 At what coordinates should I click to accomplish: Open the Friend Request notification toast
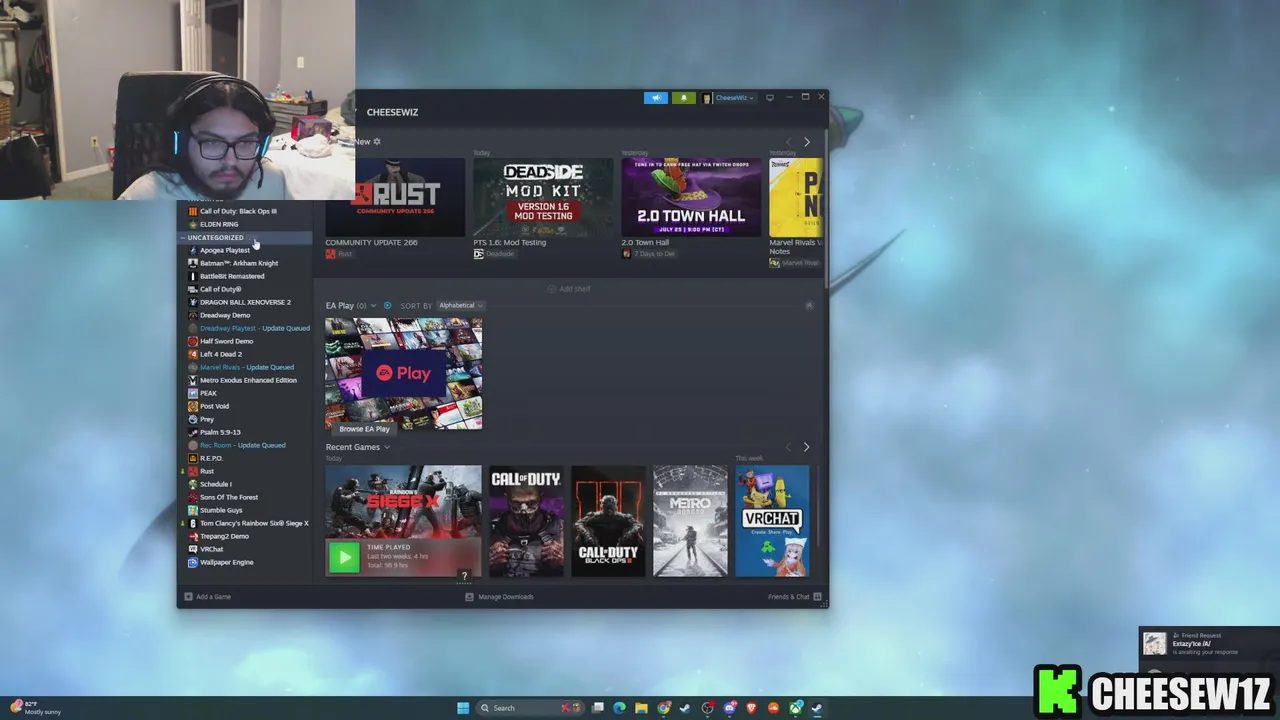1209,644
